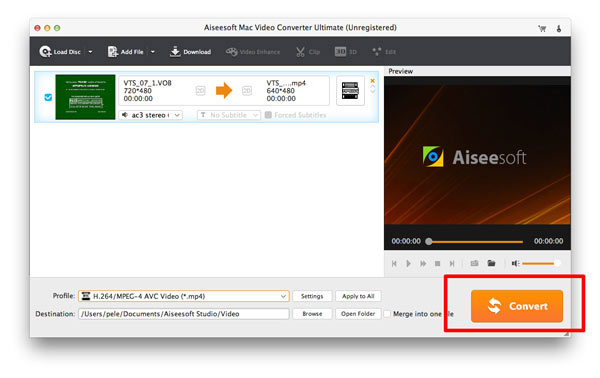Open the snapshot folder icon under the preview
The image size is (600, 378).
(491, 263)
